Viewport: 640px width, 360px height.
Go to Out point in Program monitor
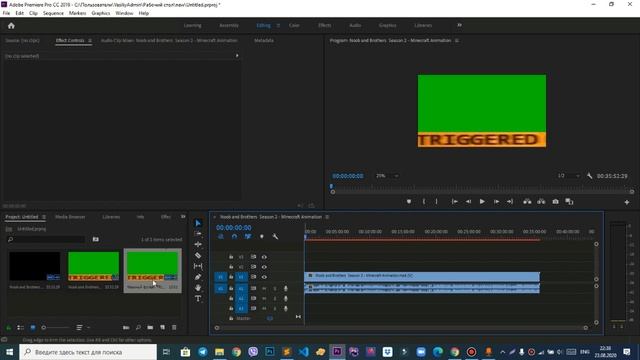coord(510,202)
